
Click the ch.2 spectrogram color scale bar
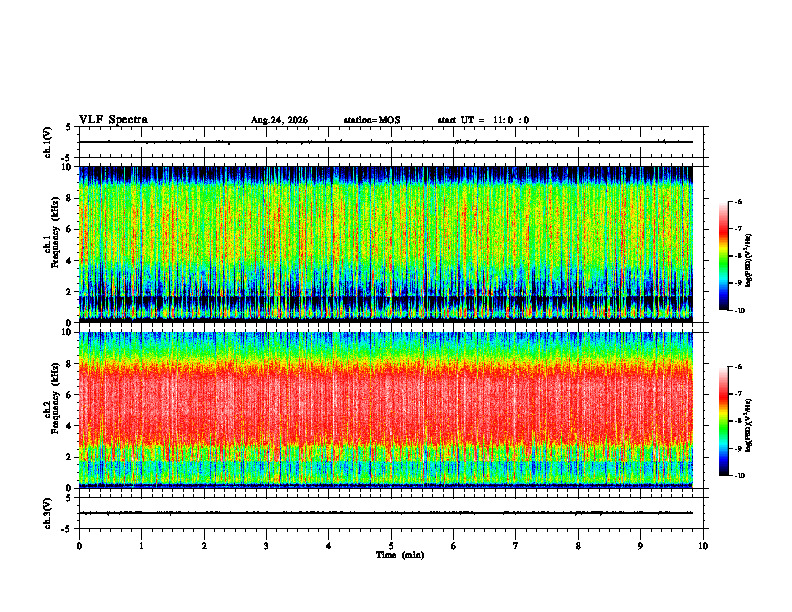pyautogui.click(x=723, y=421)
